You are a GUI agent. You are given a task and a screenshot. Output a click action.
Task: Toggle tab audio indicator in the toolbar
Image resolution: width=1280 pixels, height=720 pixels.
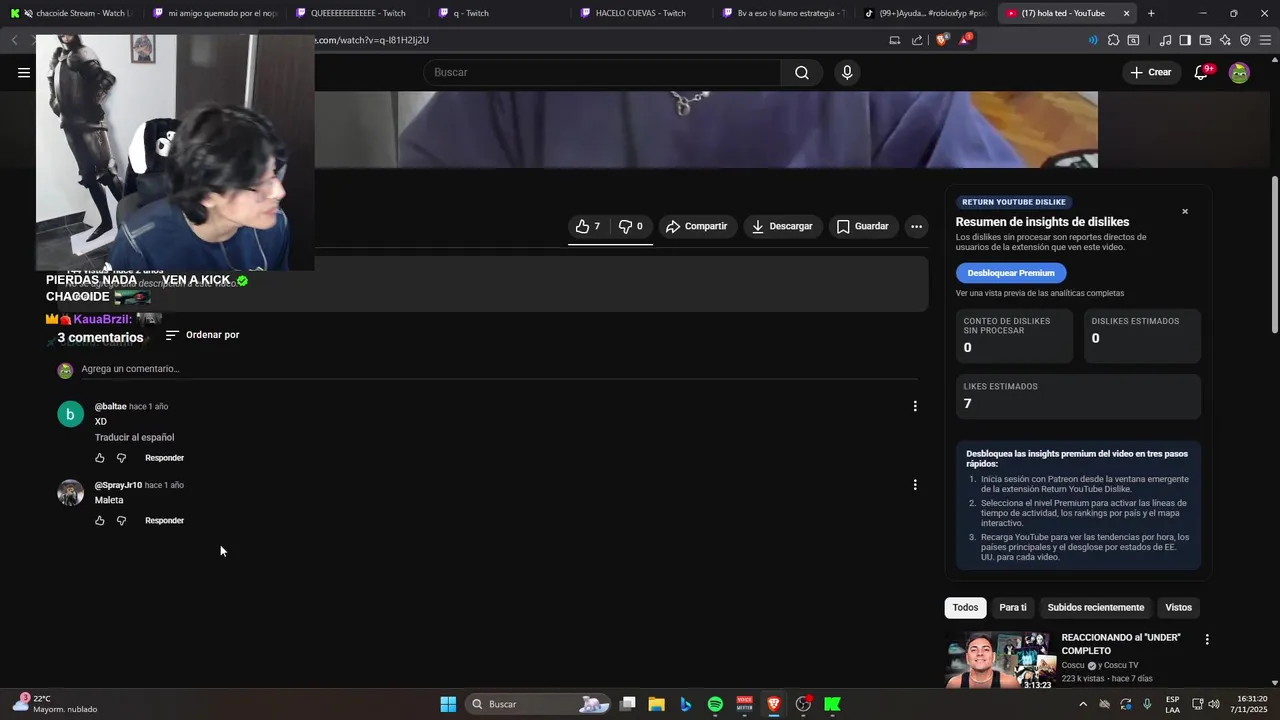click(x=1092, y=40)
